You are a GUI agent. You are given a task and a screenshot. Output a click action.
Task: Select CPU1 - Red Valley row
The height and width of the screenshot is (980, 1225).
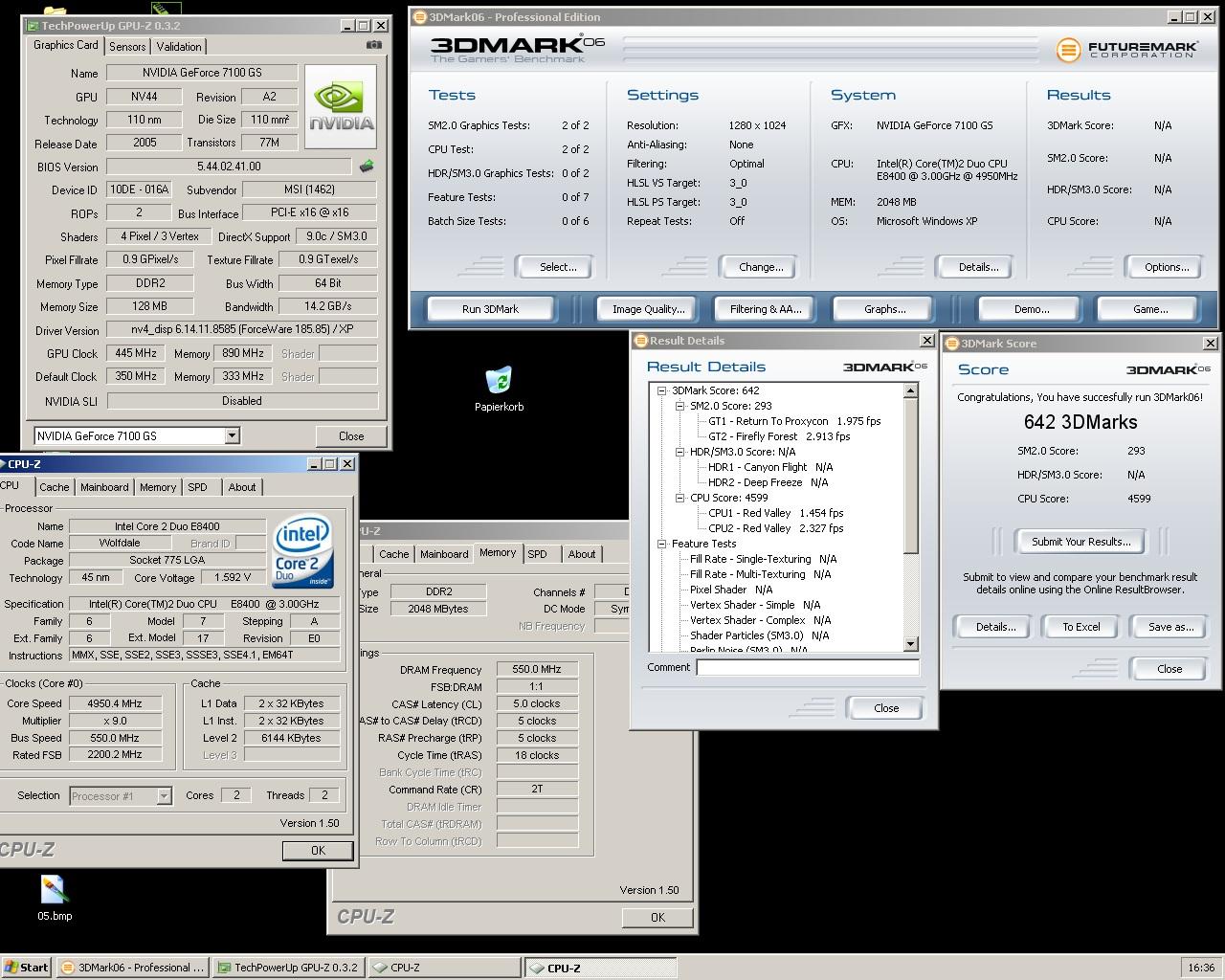point(775,513)
